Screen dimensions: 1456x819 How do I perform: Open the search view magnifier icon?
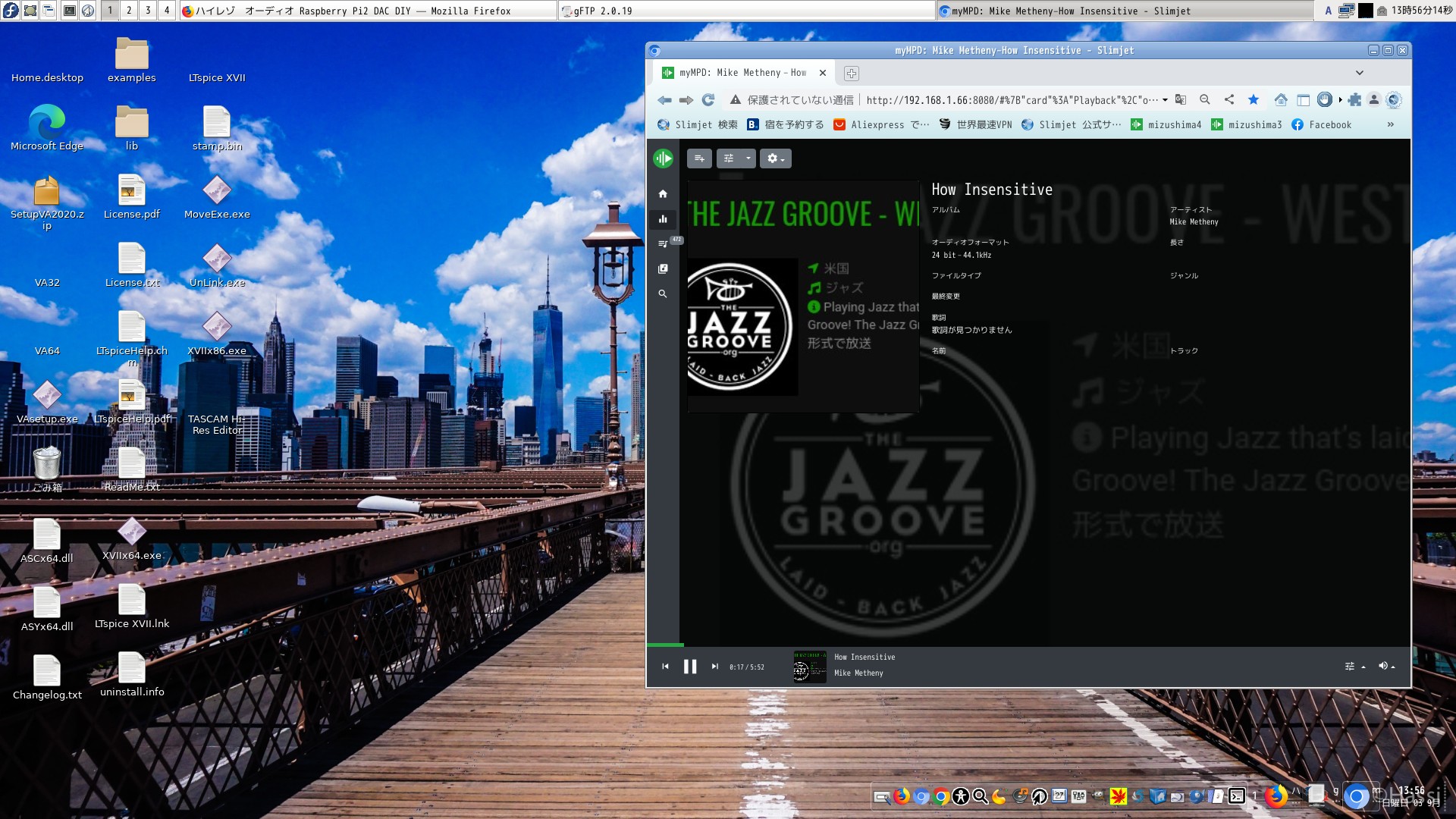pyautogui.click(x=663, y=293)
